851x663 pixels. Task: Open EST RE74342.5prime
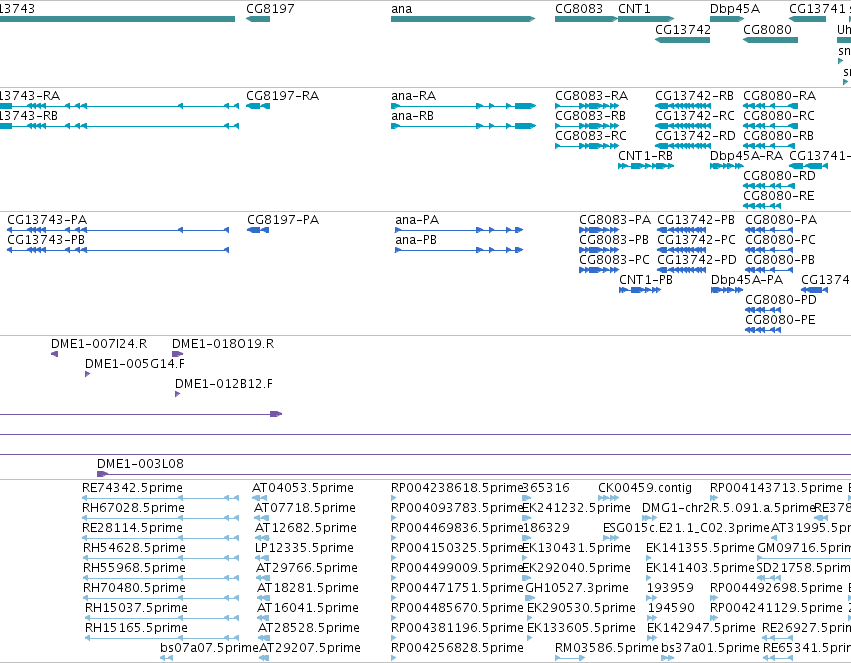pos(160,498)
